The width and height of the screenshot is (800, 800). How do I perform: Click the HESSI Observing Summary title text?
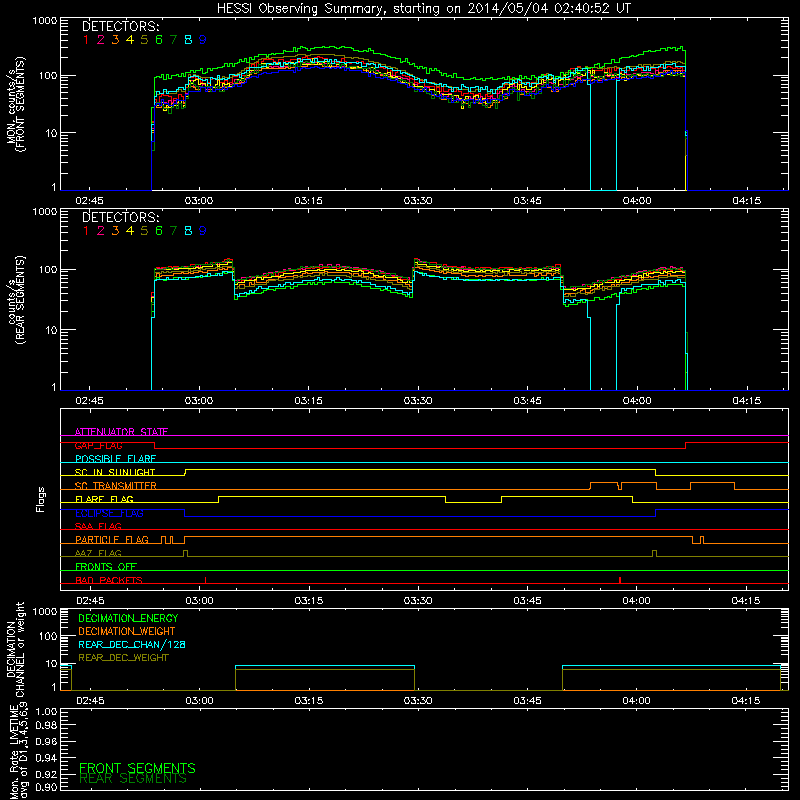[424, 9]
